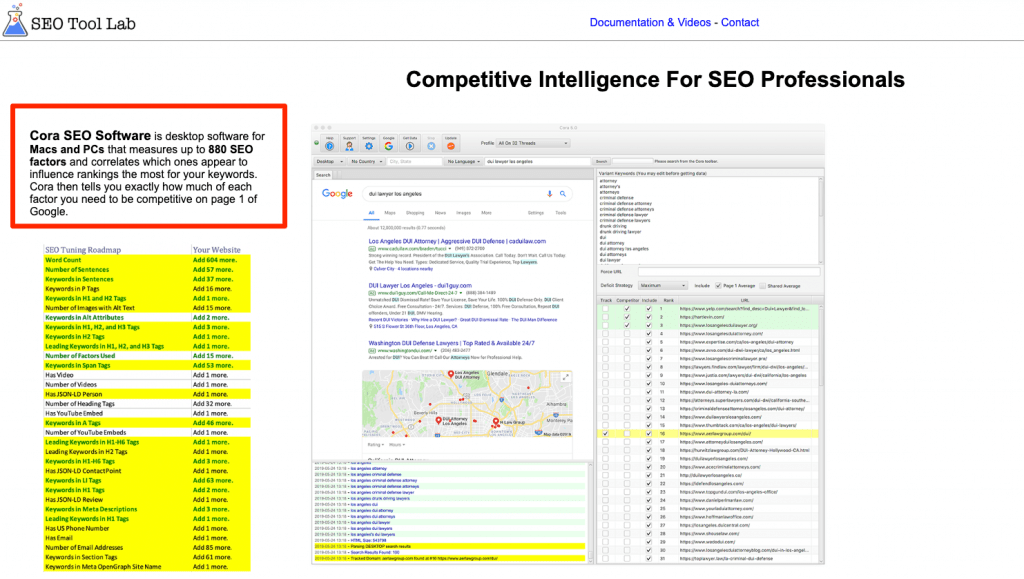Click the orange Update icon

click(451, 144)
